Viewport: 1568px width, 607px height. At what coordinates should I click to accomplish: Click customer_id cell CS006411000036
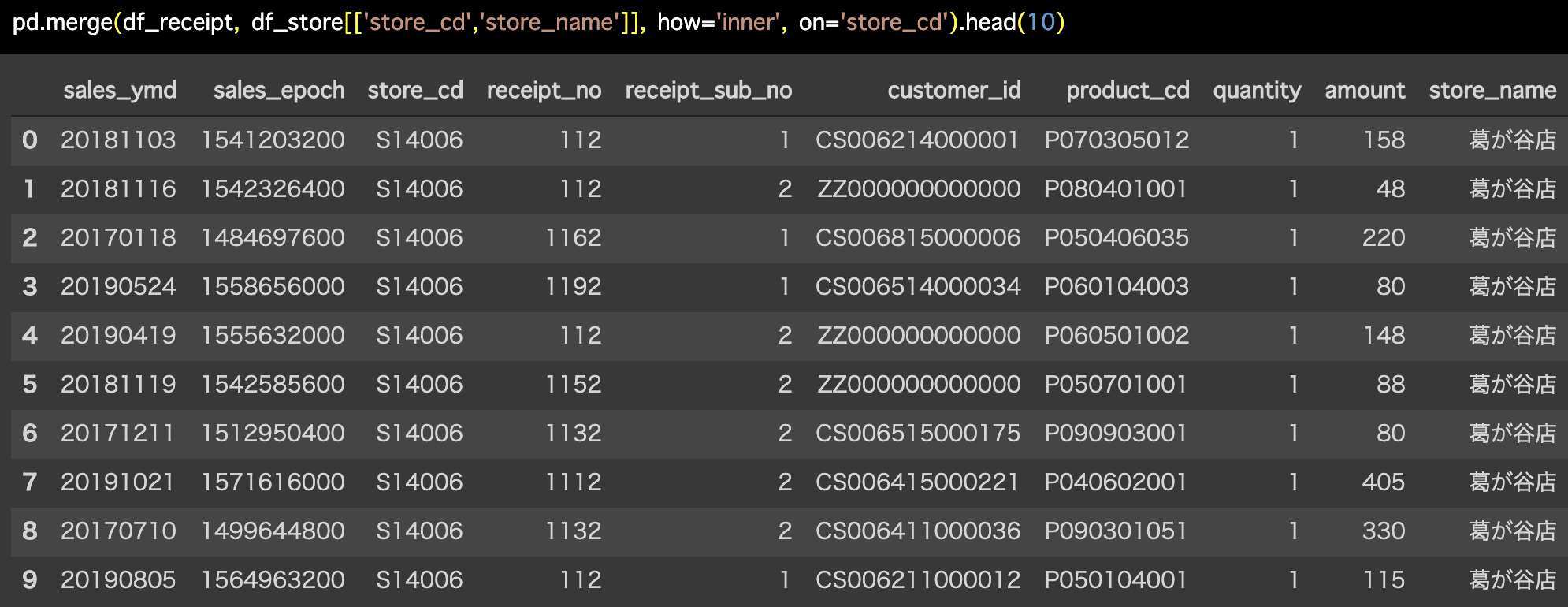(918, 531)
